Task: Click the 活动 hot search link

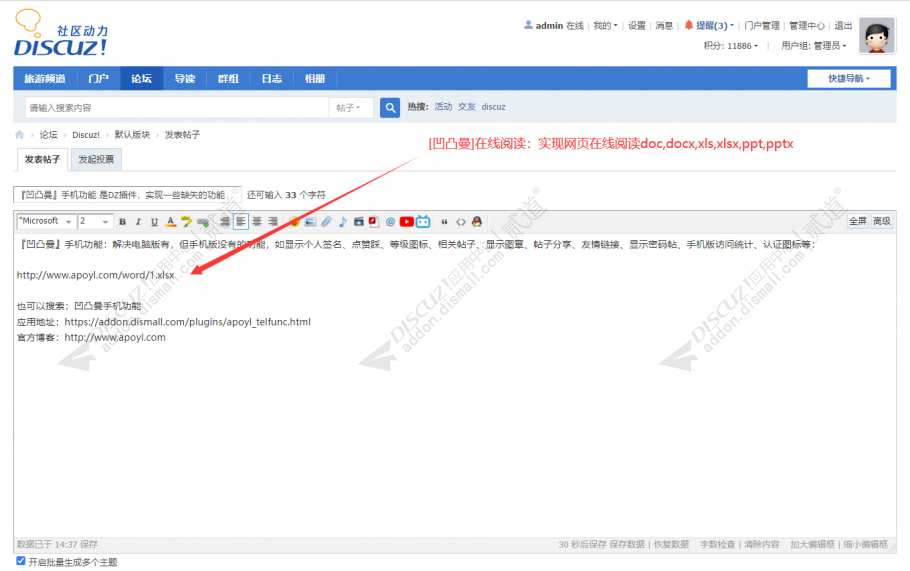Action: tap(443, 107)
